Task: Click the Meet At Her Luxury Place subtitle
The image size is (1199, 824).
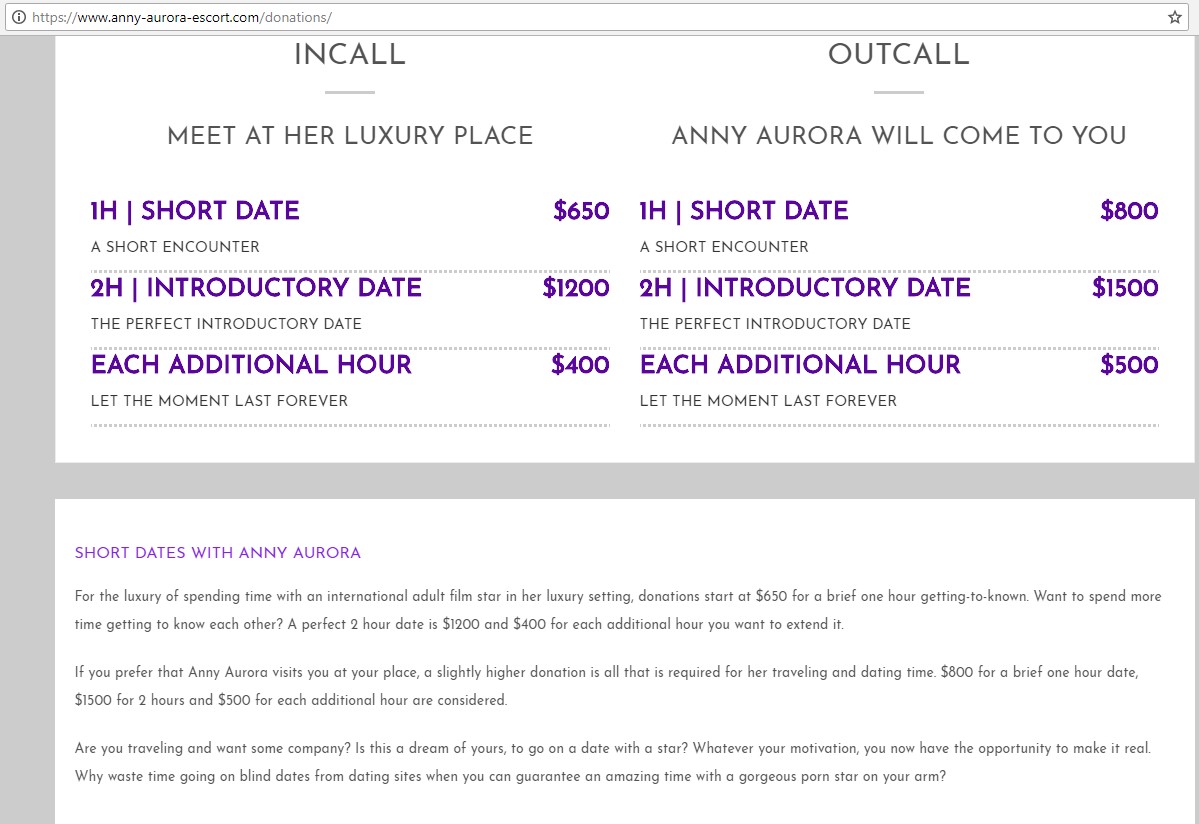Action: pyautogui.click(x=350, y=135)
